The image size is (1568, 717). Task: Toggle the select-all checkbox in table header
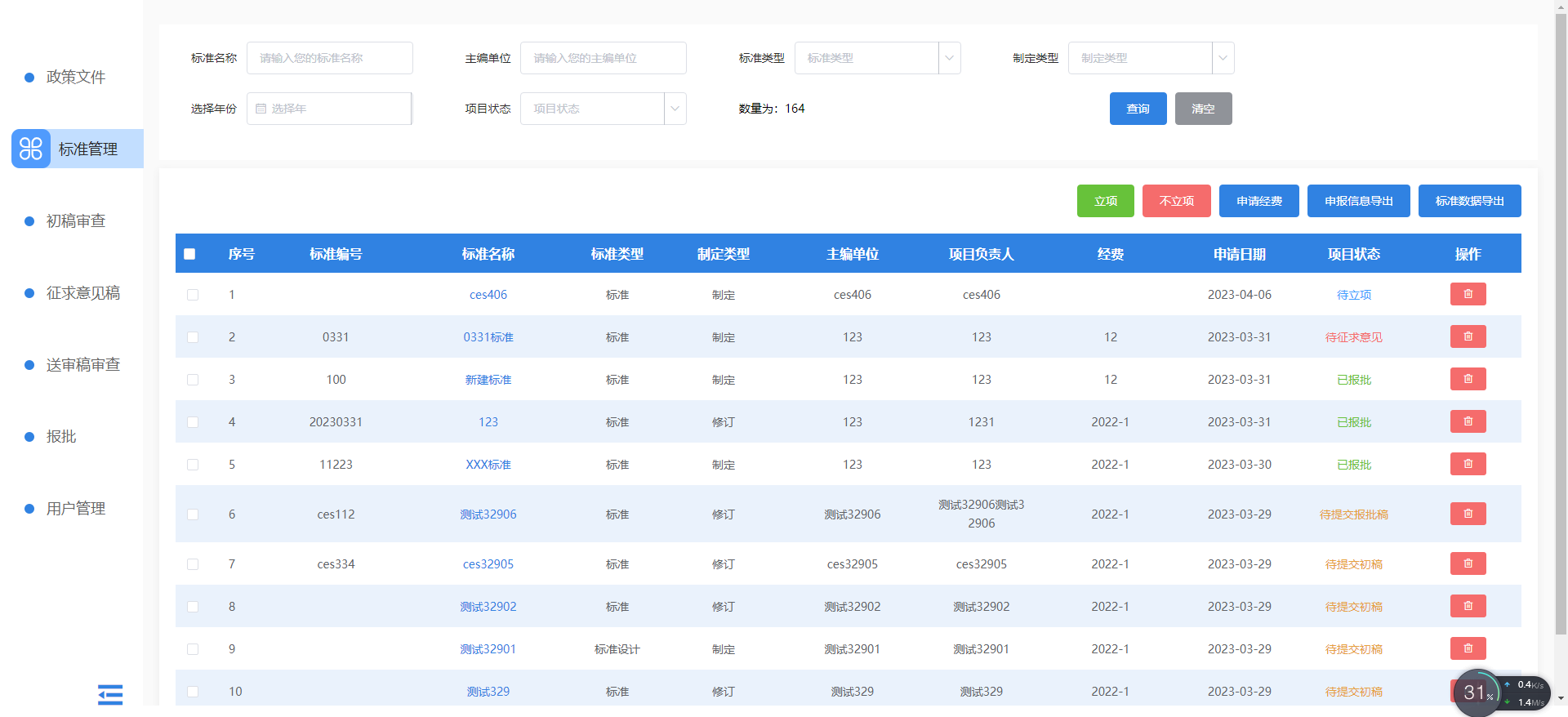(189, 254)
